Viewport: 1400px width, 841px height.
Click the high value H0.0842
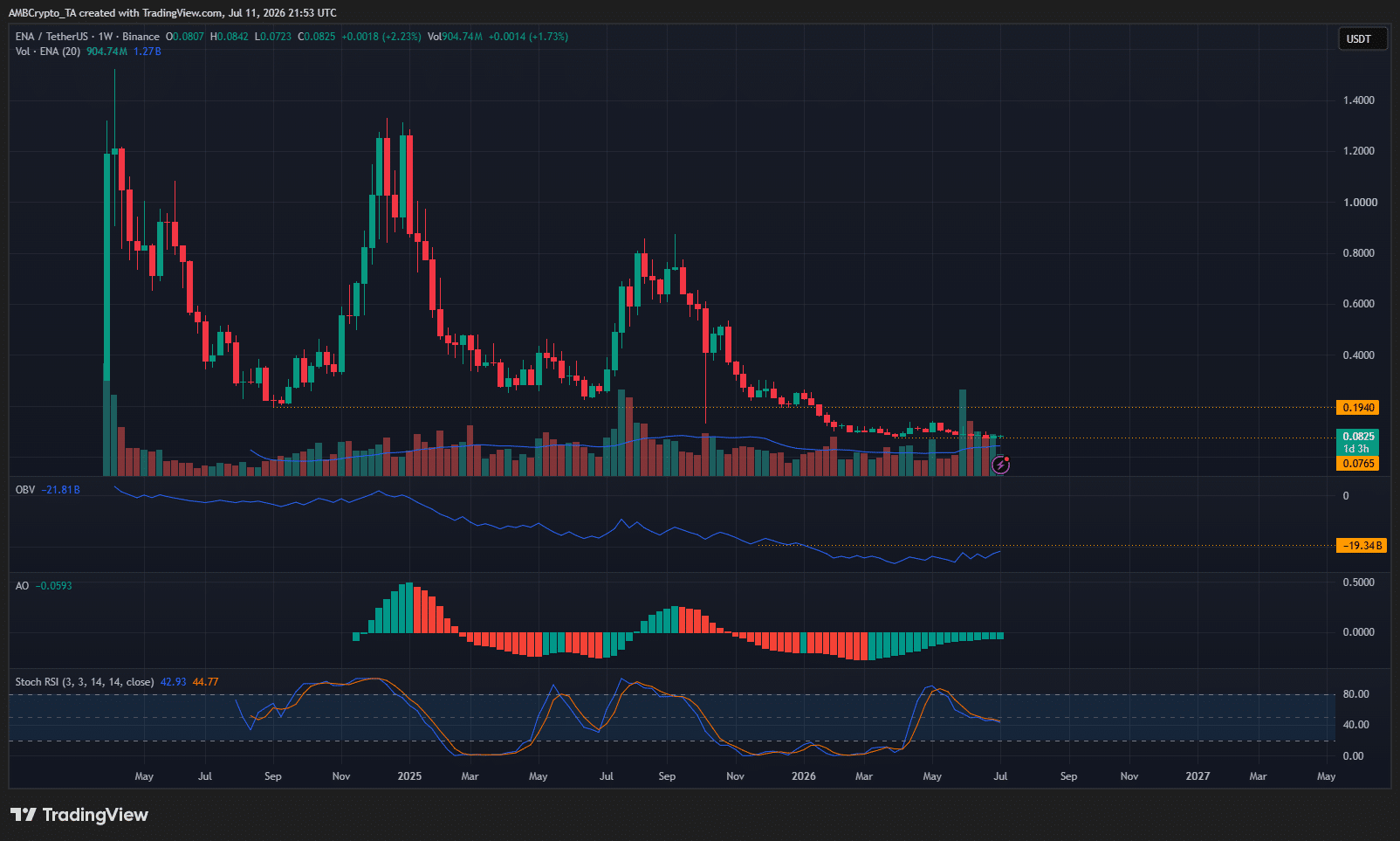(230, 37)
